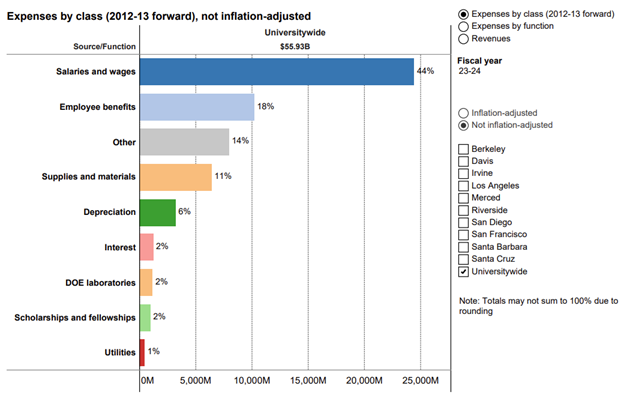This screenshot has width=624, height=395.
Task: Enable the Davis checkbox
Action: click(463, 161)
